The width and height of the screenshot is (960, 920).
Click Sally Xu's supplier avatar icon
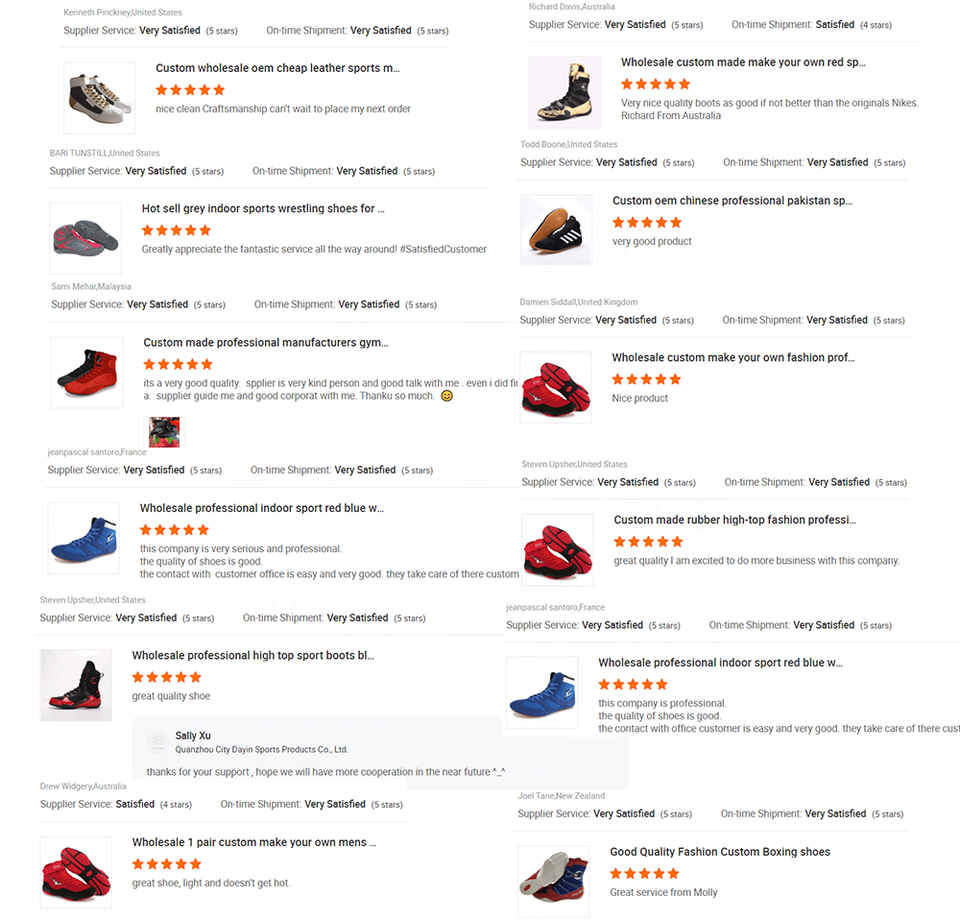coord(158,742)
